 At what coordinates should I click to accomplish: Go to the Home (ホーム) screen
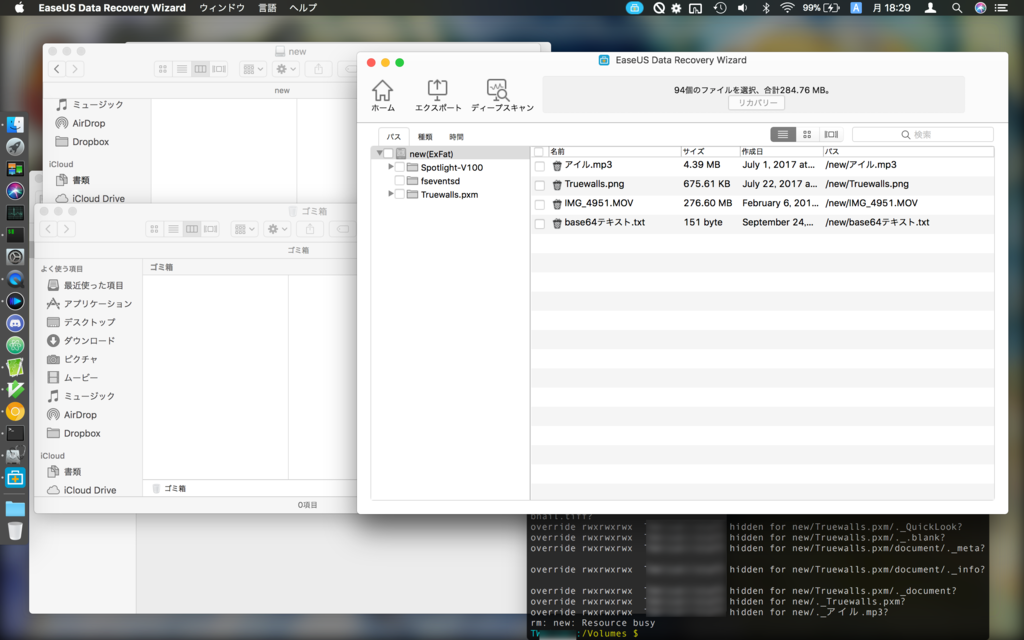(x=383, y=95)
